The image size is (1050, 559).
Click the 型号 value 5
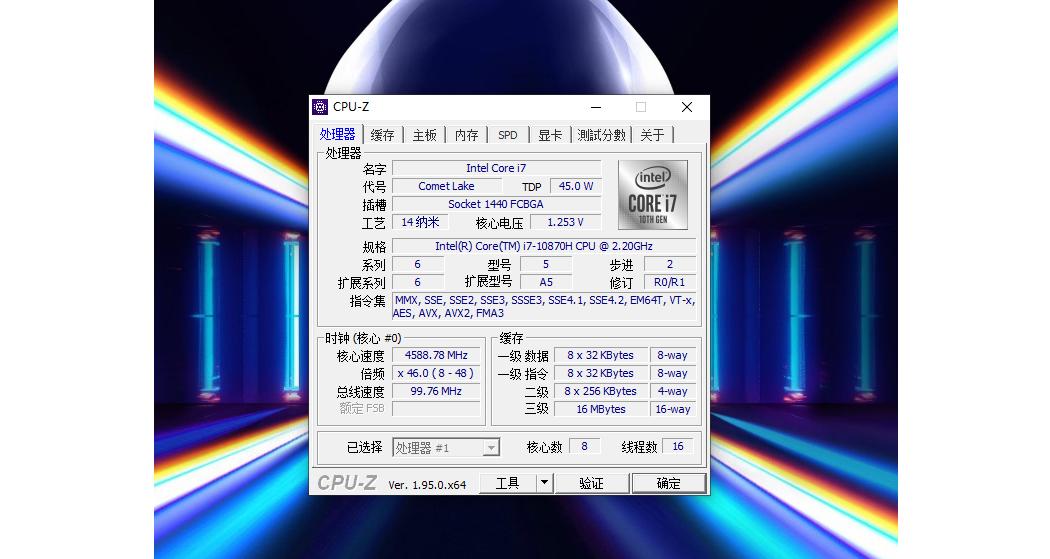(x=546, y=264)
